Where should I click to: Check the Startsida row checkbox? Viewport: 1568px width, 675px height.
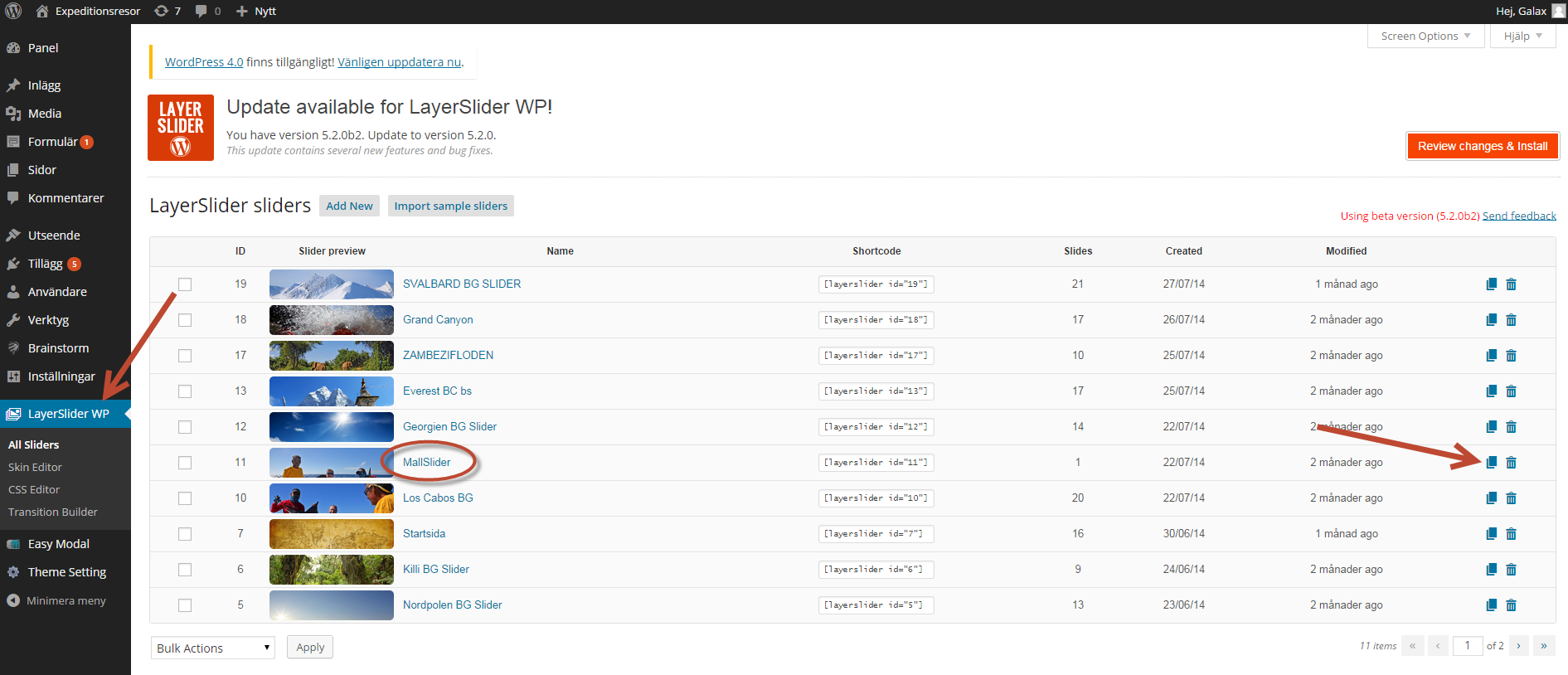pyautogui.click(x=185, y=534)
